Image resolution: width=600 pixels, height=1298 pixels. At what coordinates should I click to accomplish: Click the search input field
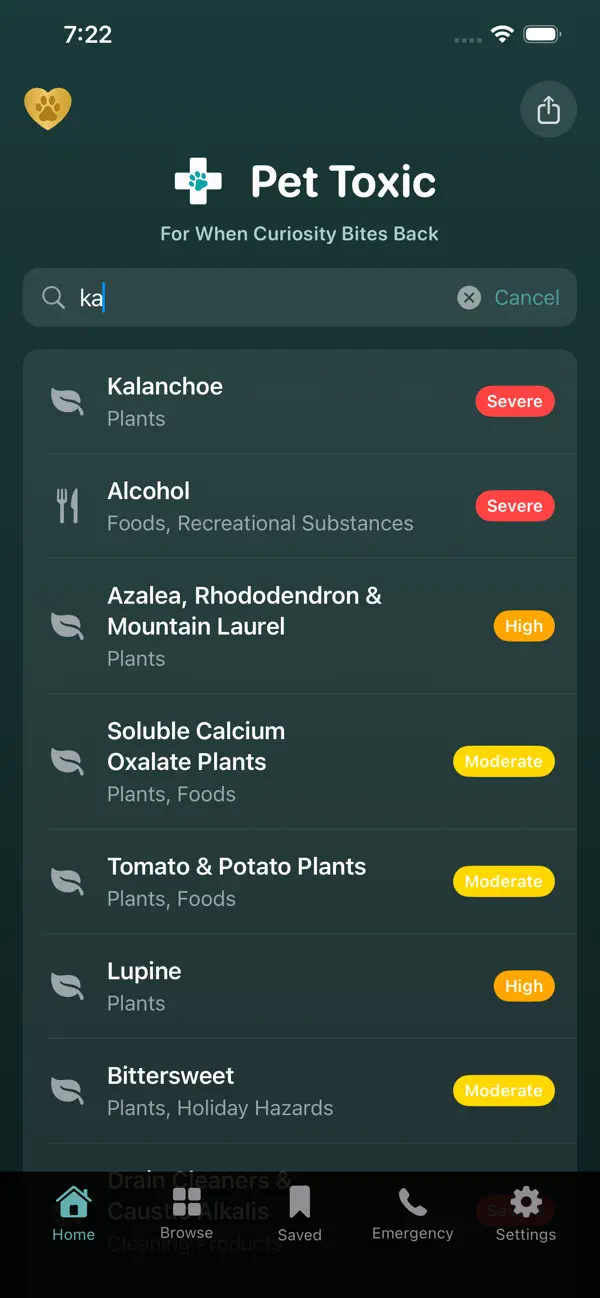click(x=250, y=297)
